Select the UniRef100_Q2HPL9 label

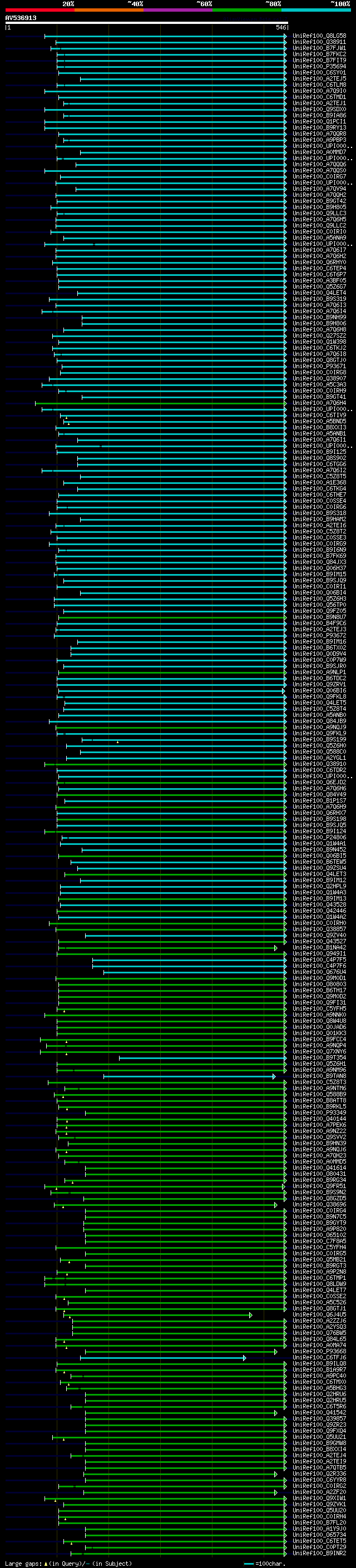(319, 886)
